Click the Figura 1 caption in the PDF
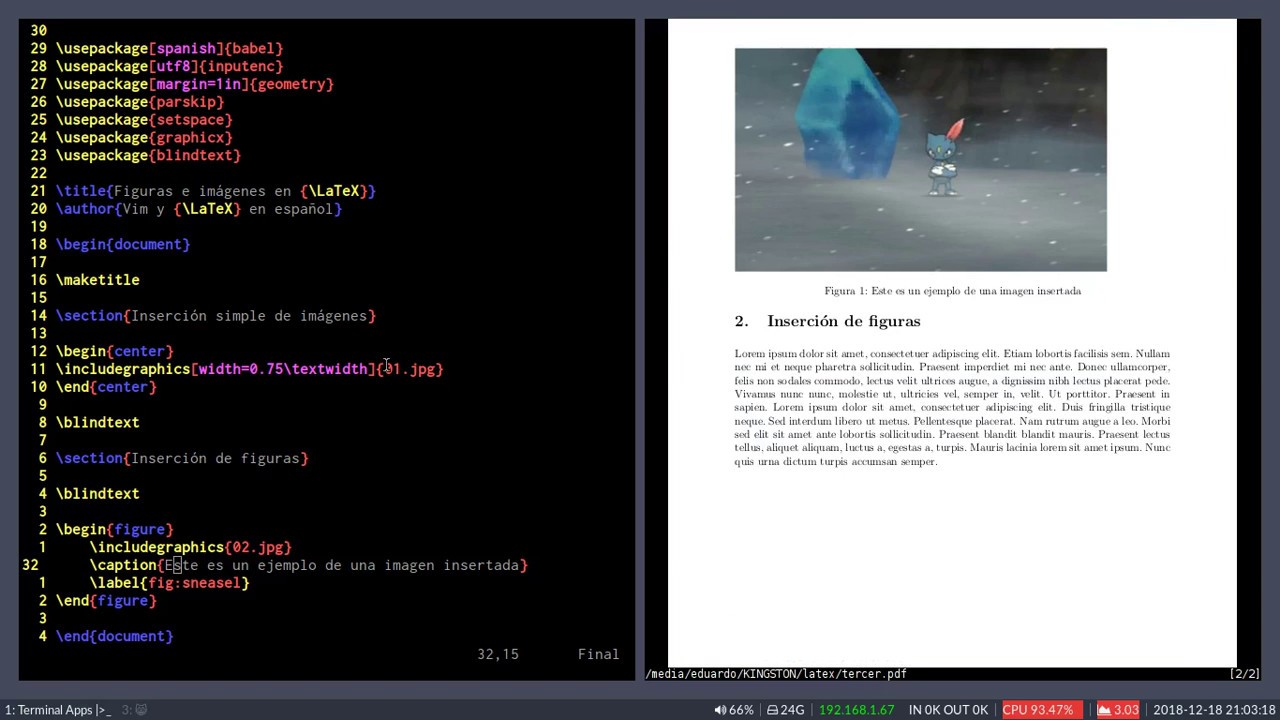Viewport: 1280px width, 720px height. click(952, 291)
